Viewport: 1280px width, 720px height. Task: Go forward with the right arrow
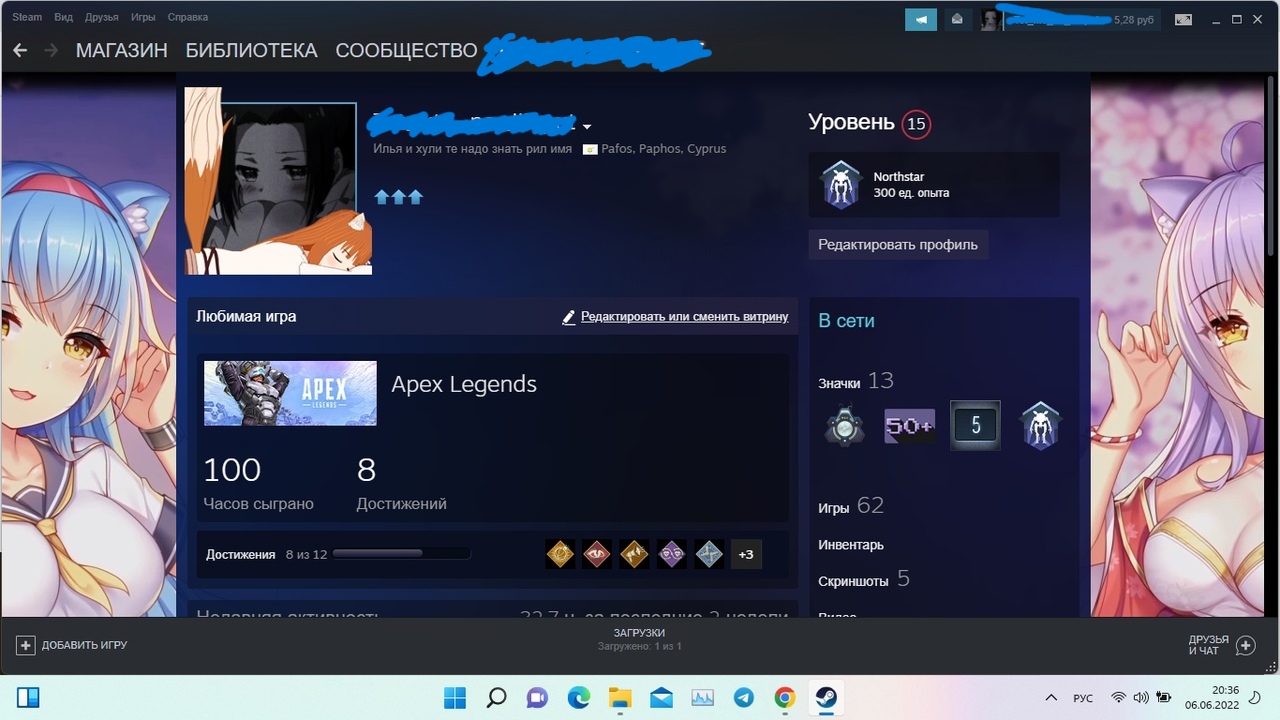[x=51, y=50]
